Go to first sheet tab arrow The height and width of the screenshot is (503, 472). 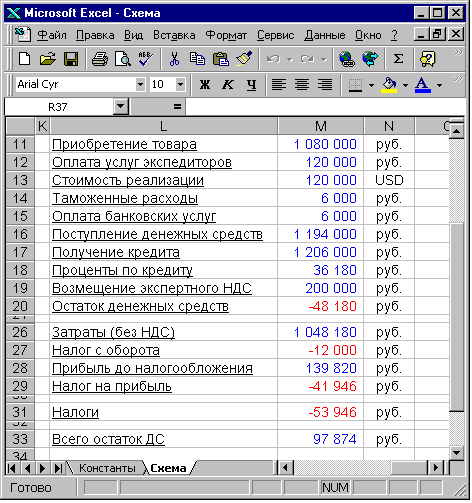click(12, 468)
